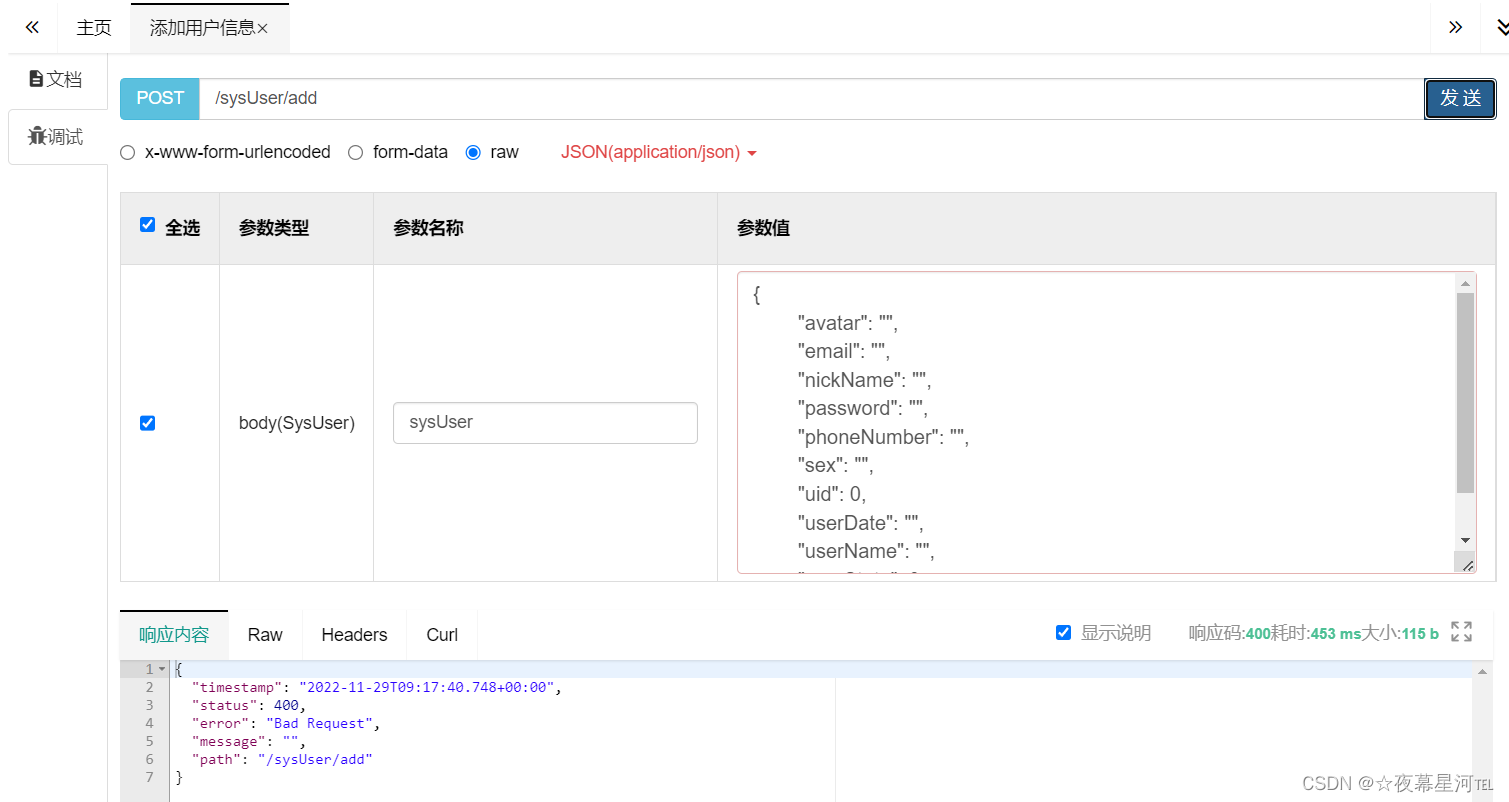This screenshot has width=1509, height=802.
Task: Click the sysUser parameter name input field
Action: point(545,423)
